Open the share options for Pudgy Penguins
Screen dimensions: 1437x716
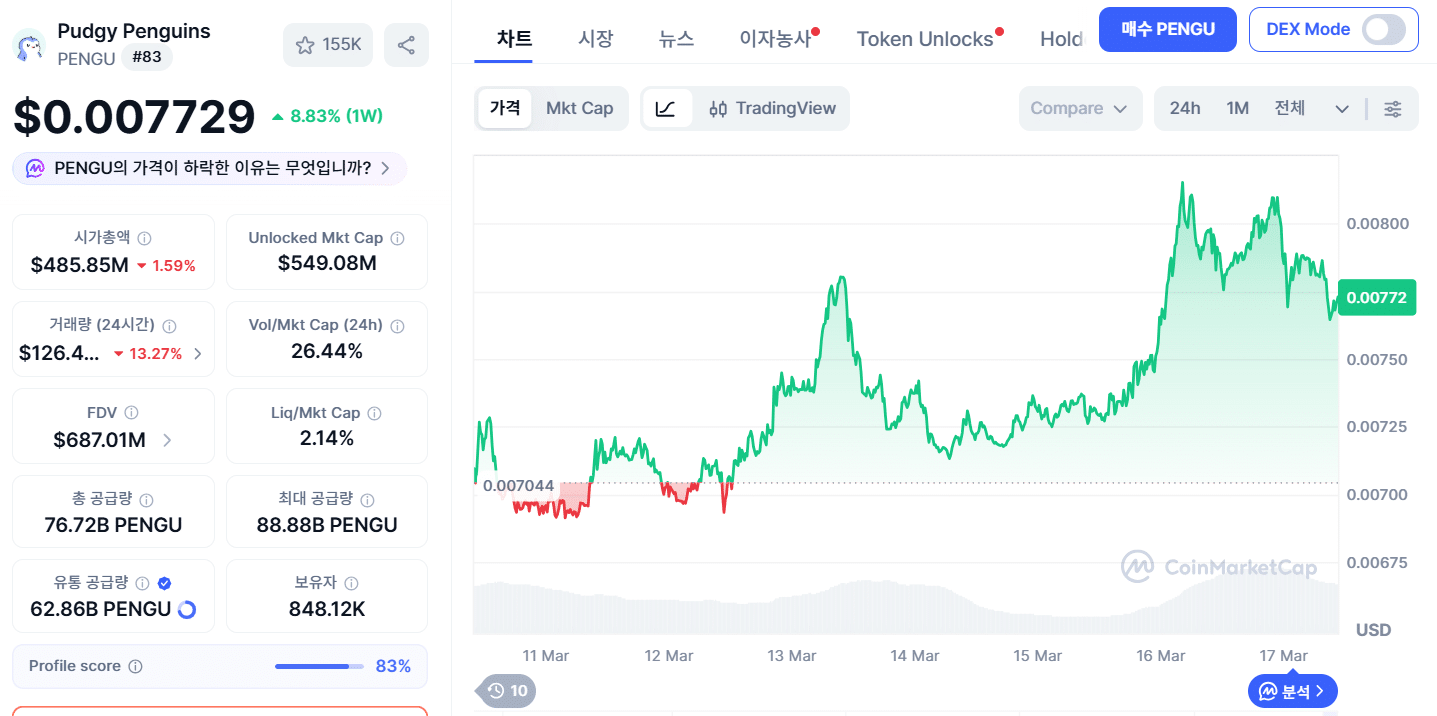pos(406,44)
